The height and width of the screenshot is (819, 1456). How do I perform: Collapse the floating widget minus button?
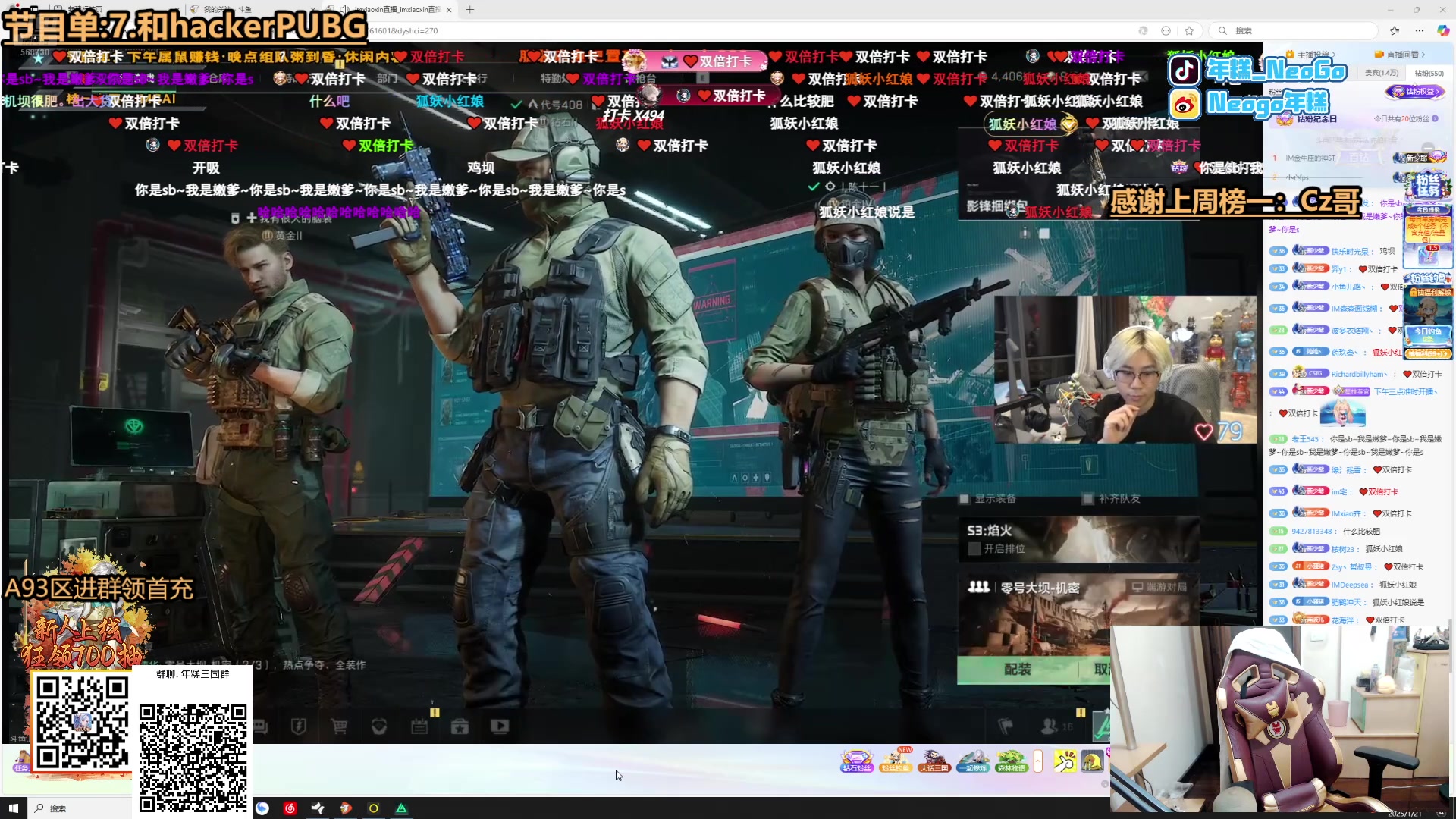pos(1428,149)
